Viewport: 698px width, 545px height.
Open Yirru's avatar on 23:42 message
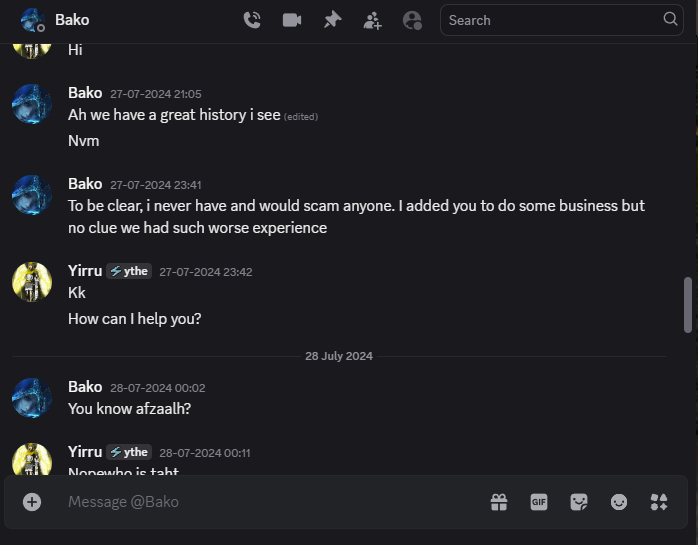[32, 282]
